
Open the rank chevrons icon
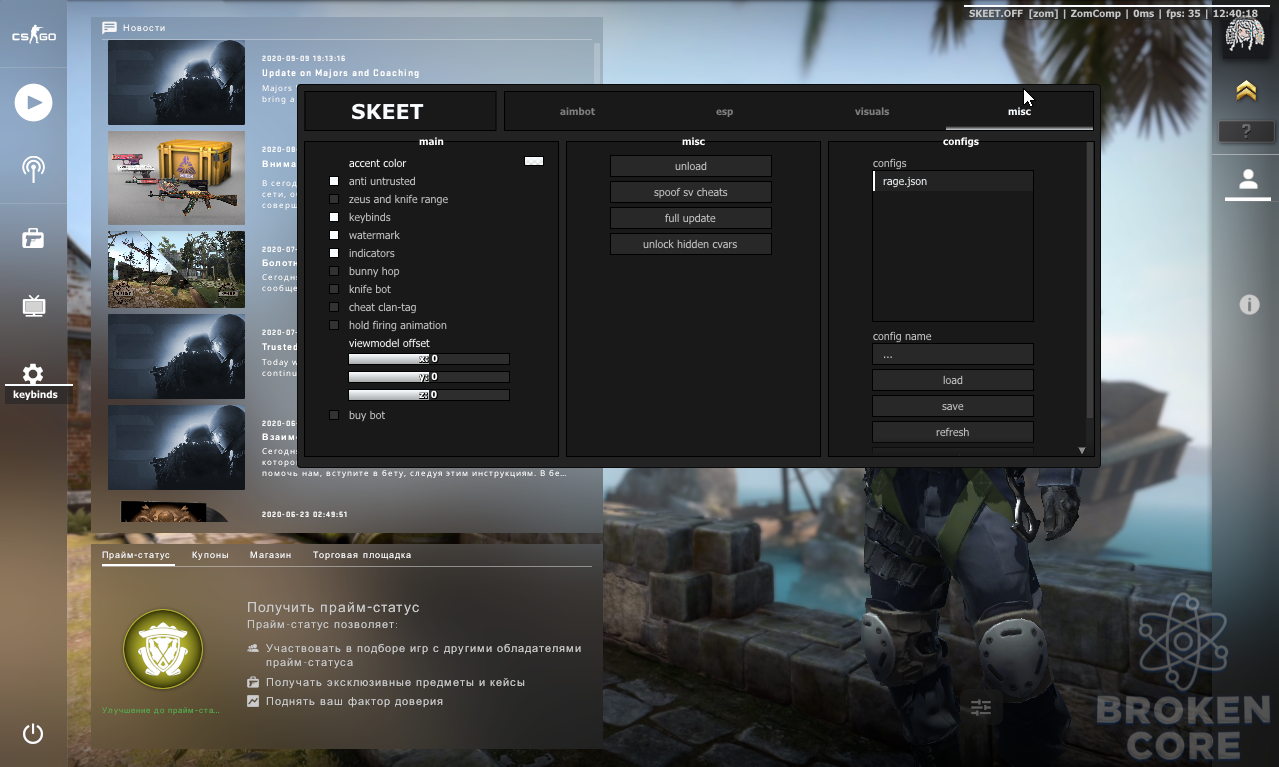(1245, 92)
